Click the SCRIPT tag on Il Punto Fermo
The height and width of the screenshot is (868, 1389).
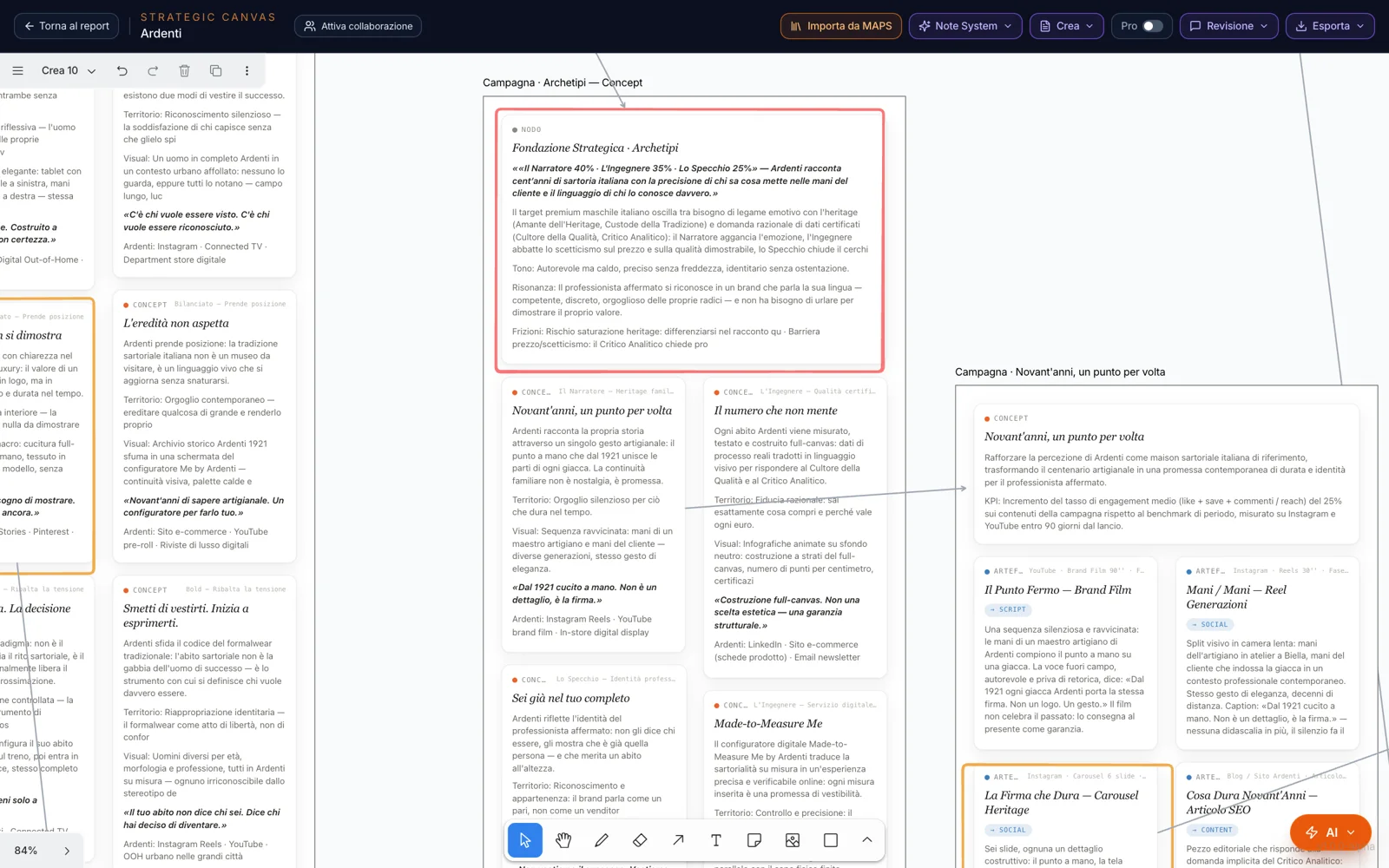pos(1008,609)
